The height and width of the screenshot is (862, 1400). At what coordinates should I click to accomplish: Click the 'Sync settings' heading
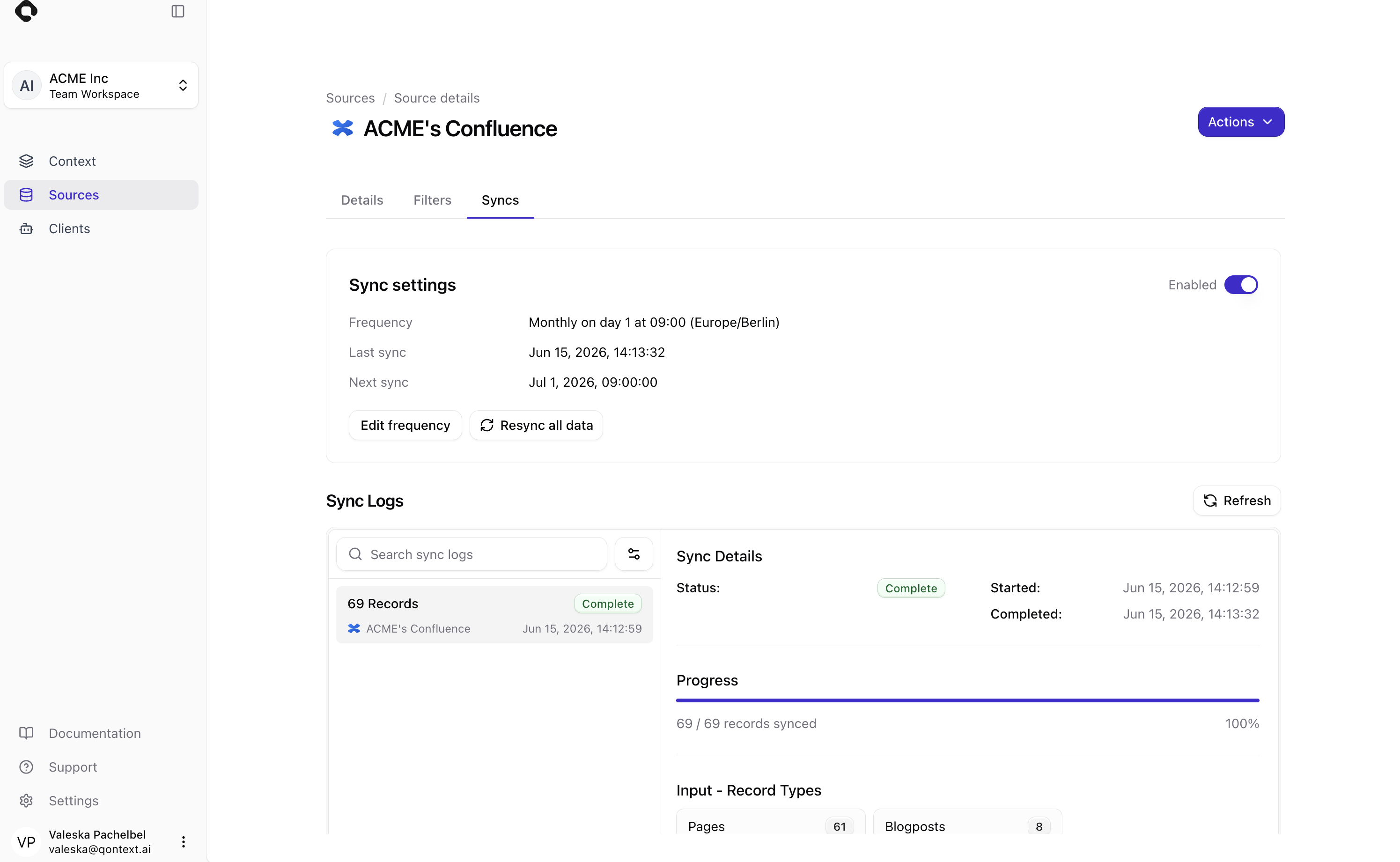(x=403, y=285)
